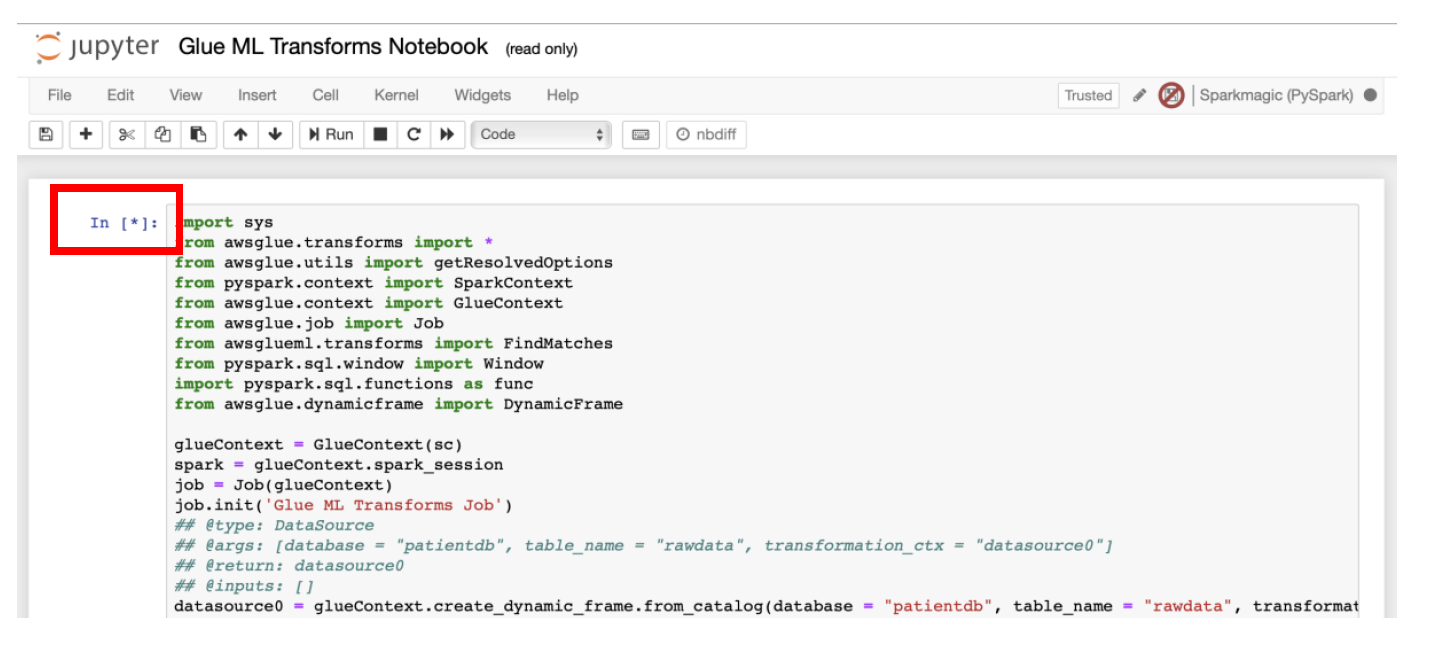Click the (read only) label
1430x668 pixels.
[541, 49]
